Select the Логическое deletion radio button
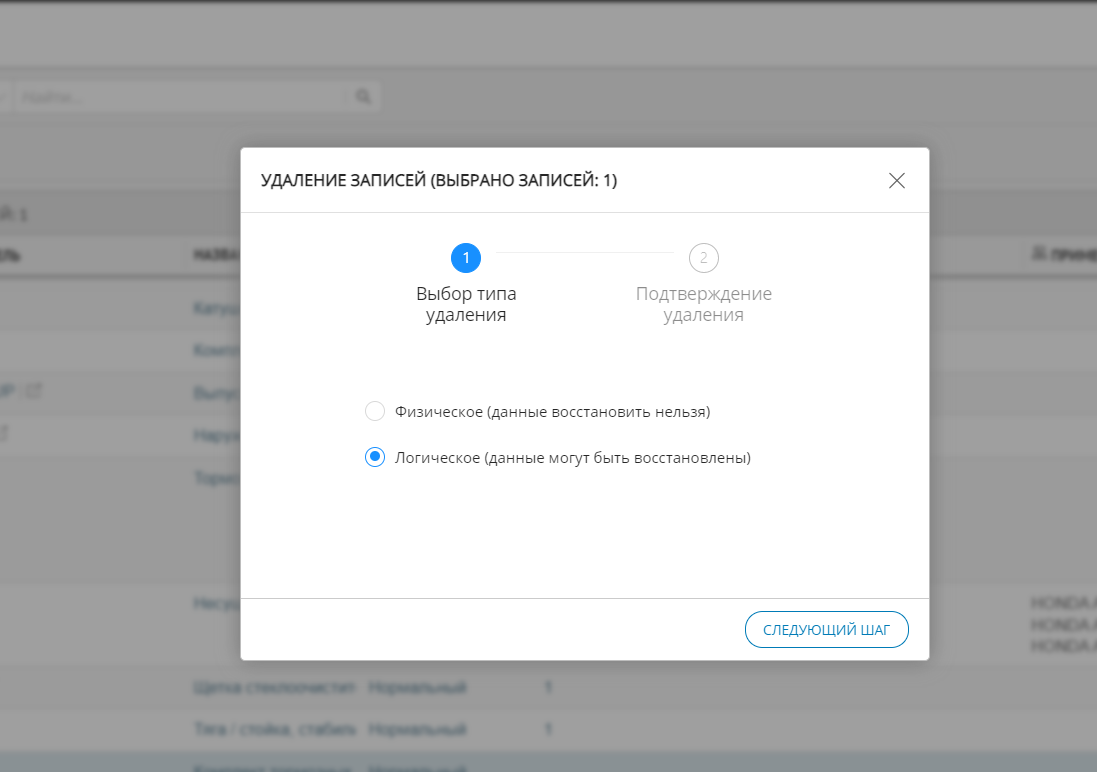 click(375, 457)
